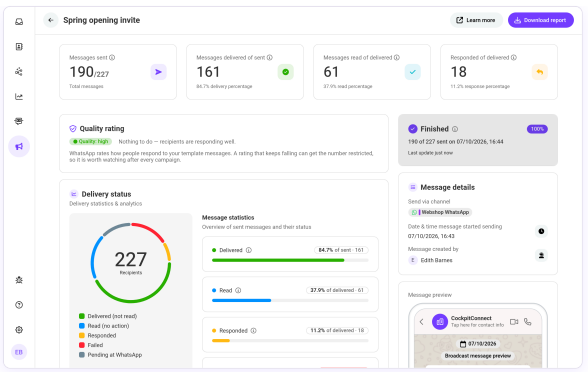
Task: Click the "84.7% of sent · 161" badge
Action: point(341,250)
